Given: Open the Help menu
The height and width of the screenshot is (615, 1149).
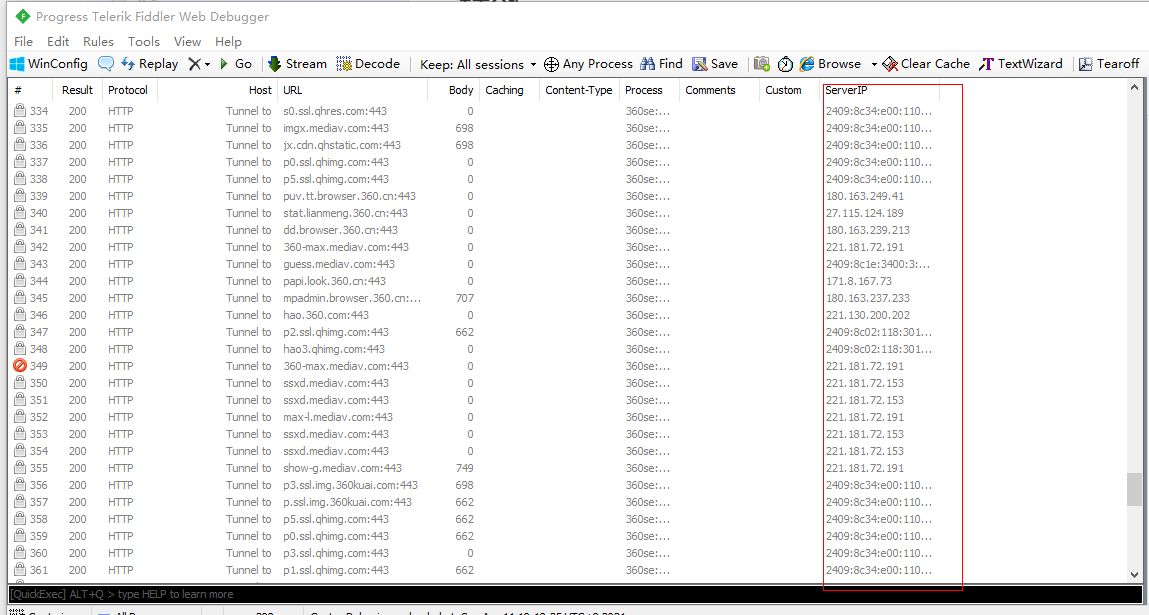Looking at the screenshot, I should [228, 42].
